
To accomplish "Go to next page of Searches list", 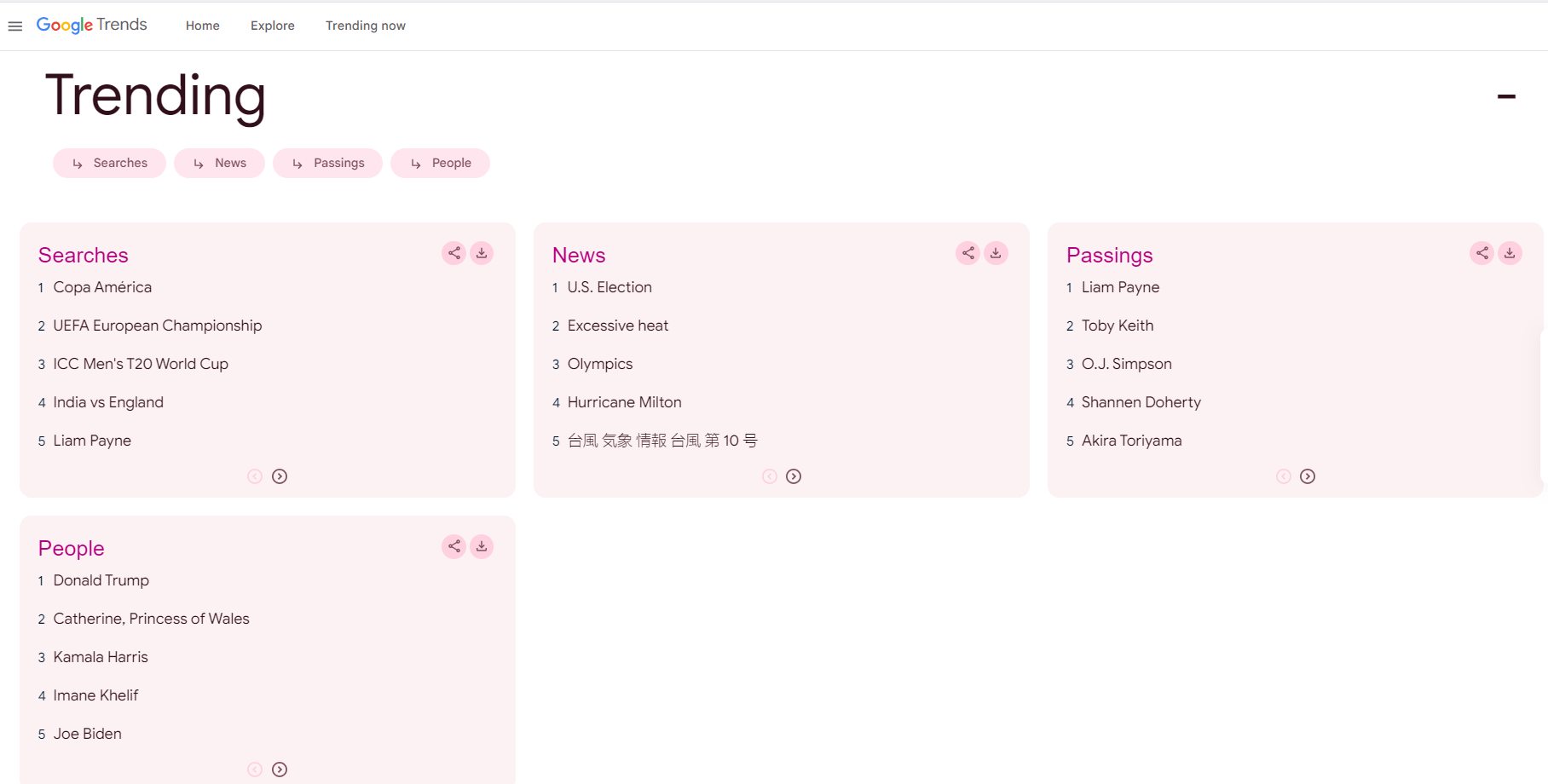I will tap(280, 476).
